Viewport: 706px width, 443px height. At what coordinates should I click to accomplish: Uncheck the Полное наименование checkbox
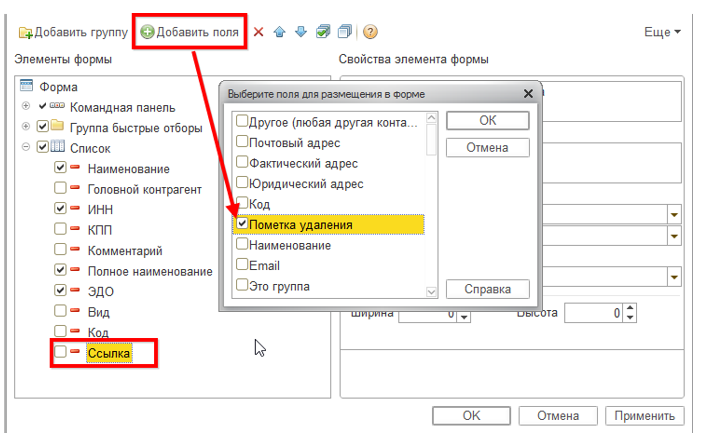[x=60, y=270]
